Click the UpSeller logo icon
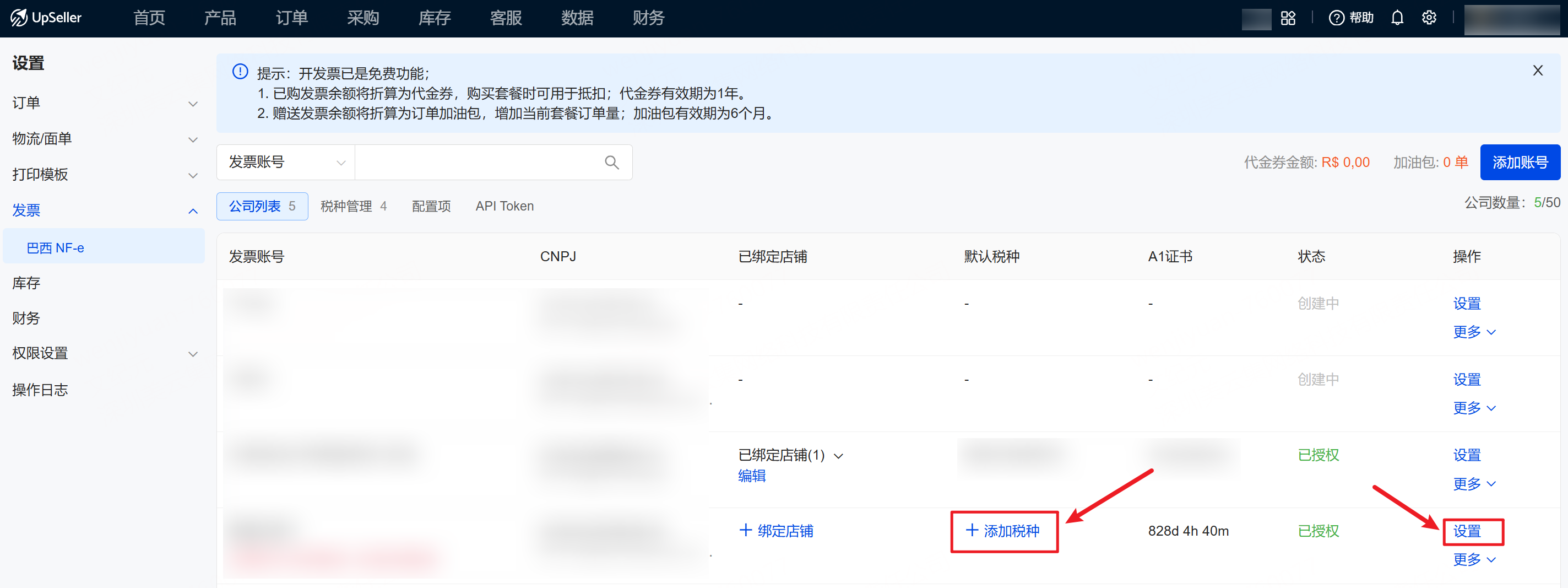The width and height of the screenshot is (1568, 588). coord(19,18)
